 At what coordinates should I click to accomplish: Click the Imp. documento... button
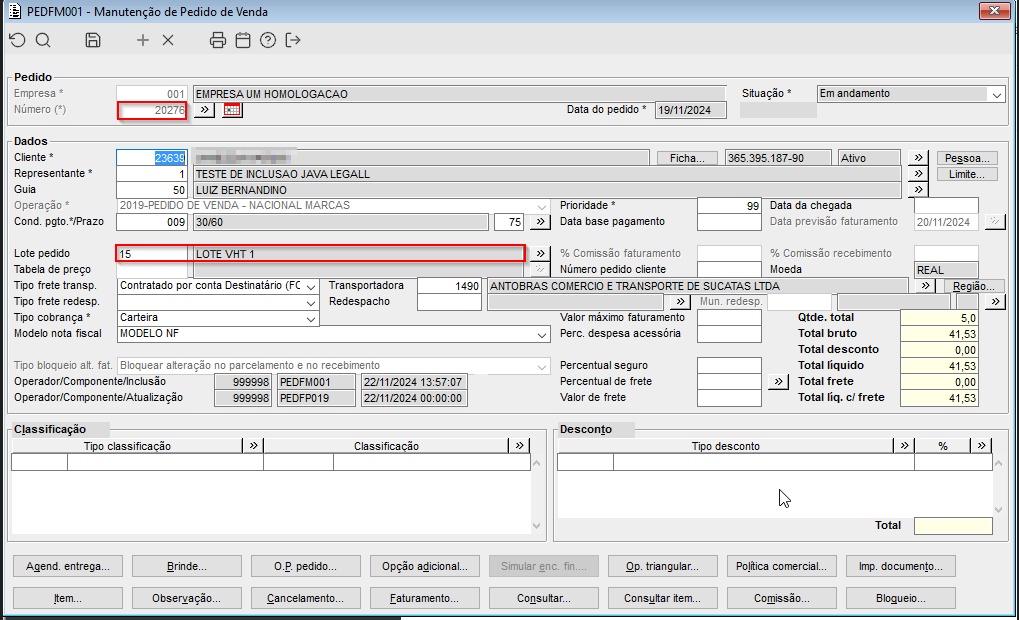pyautogui.click(x=901, y=566)
